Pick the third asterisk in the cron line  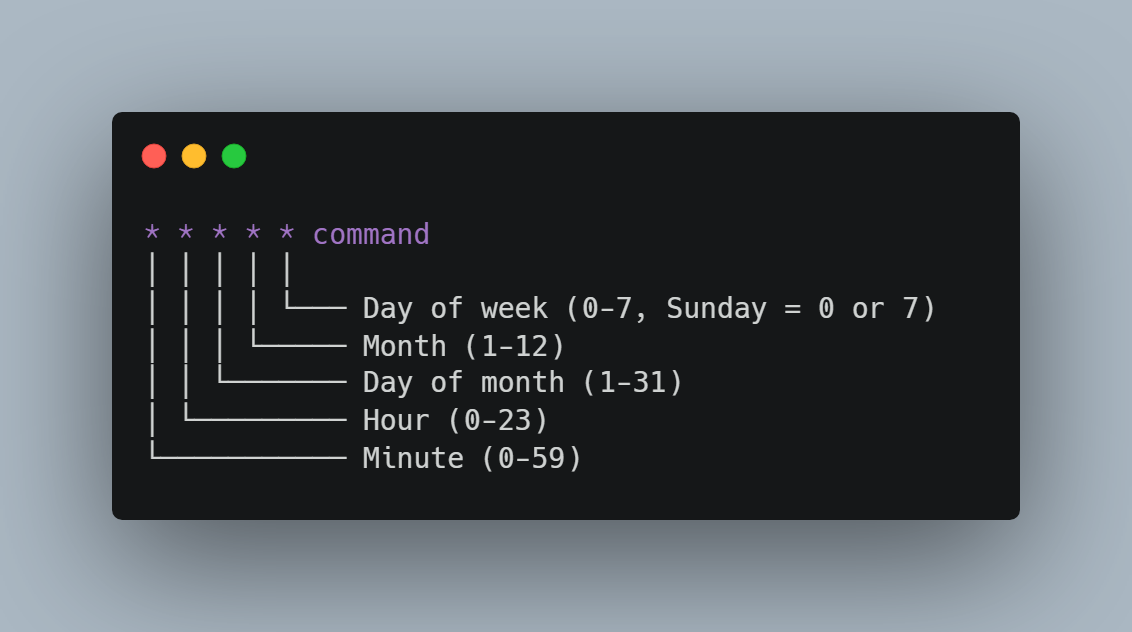tap(220, 234)
